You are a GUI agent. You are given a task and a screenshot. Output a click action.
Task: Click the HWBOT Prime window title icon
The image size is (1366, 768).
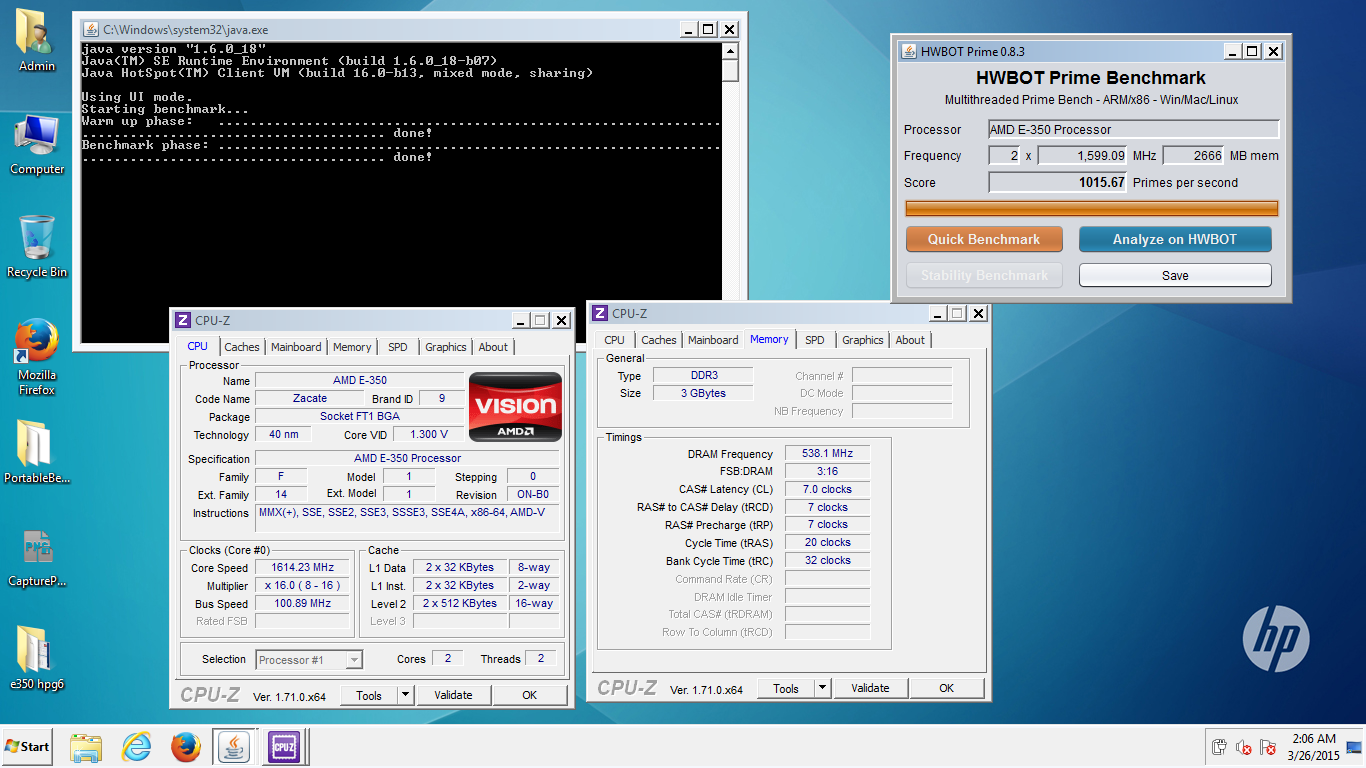(x=909, y=51)
